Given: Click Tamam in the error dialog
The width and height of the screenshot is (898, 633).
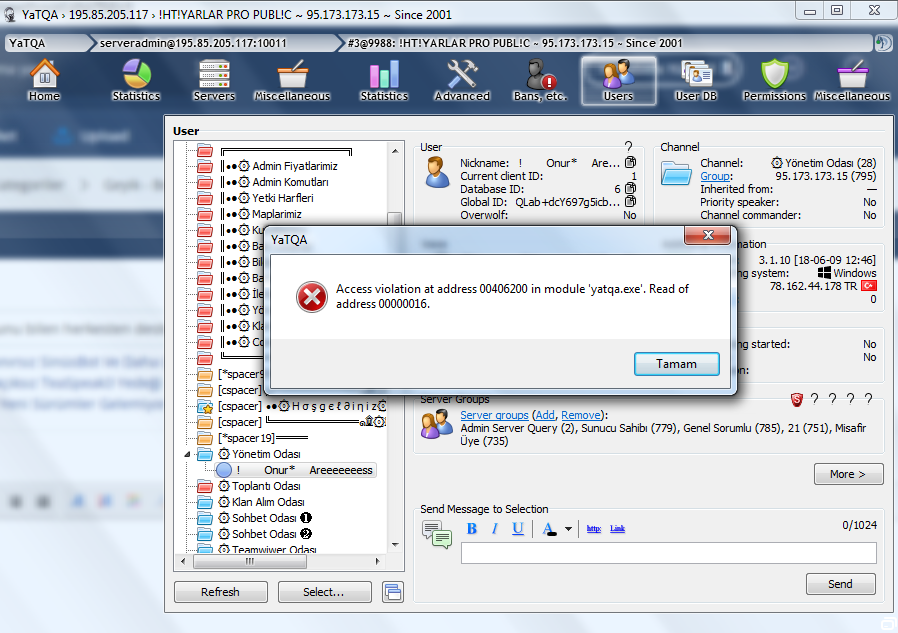Looking at the screenshot, I should 676,364.
